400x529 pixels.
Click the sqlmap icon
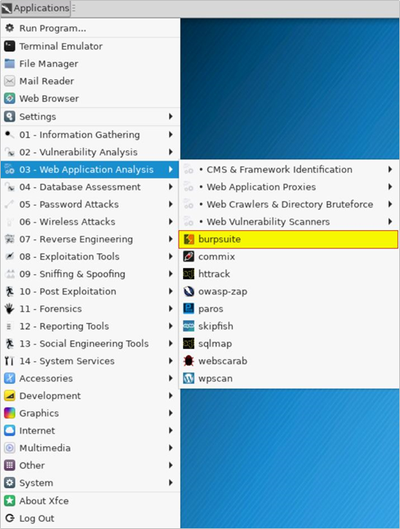click(x=189, y=344)
